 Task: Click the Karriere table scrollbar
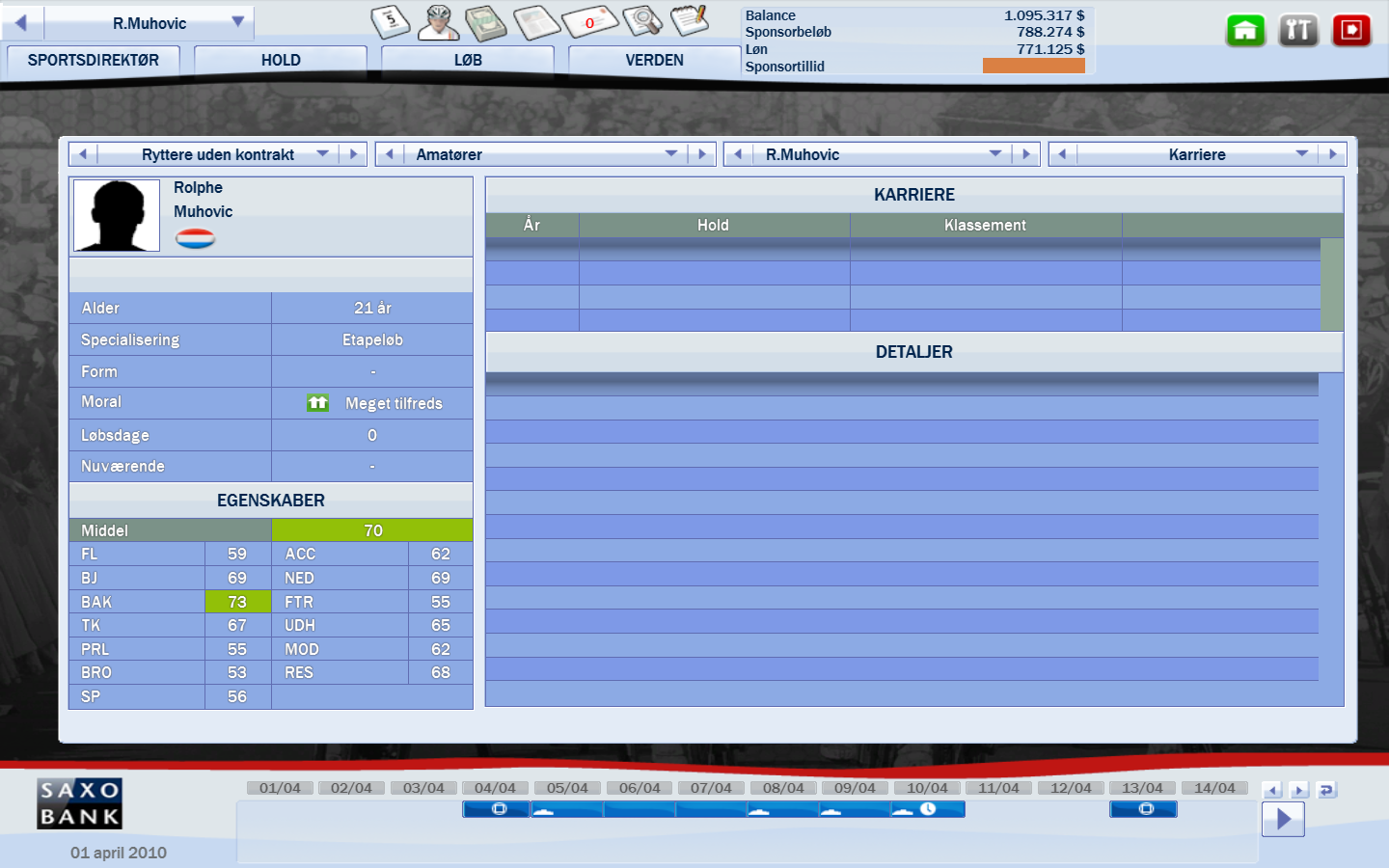click(1331, 285)
